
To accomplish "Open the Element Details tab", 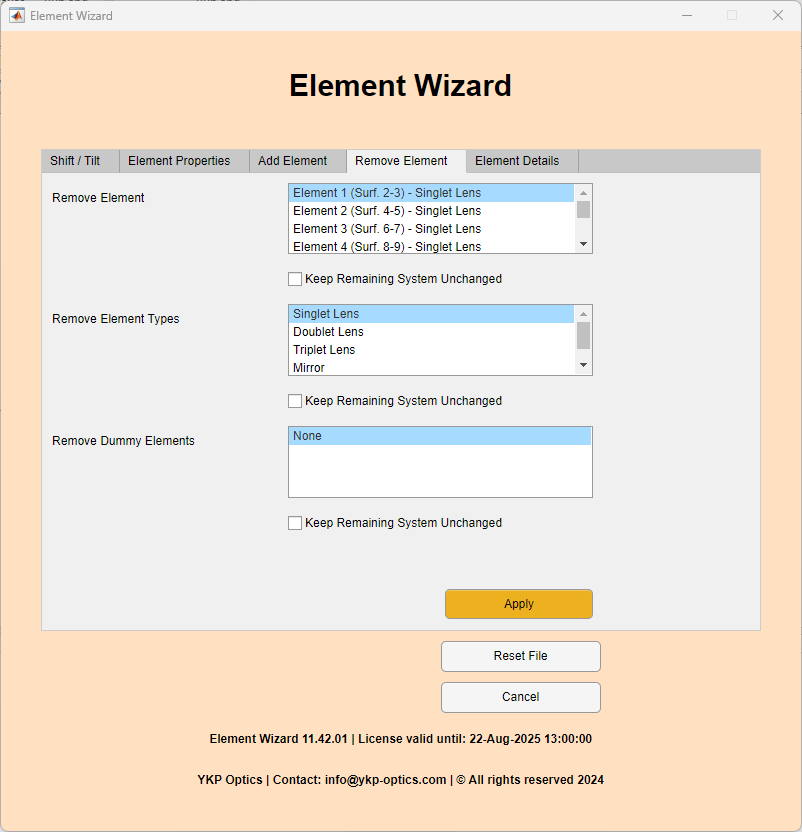I will coord(518,160).
